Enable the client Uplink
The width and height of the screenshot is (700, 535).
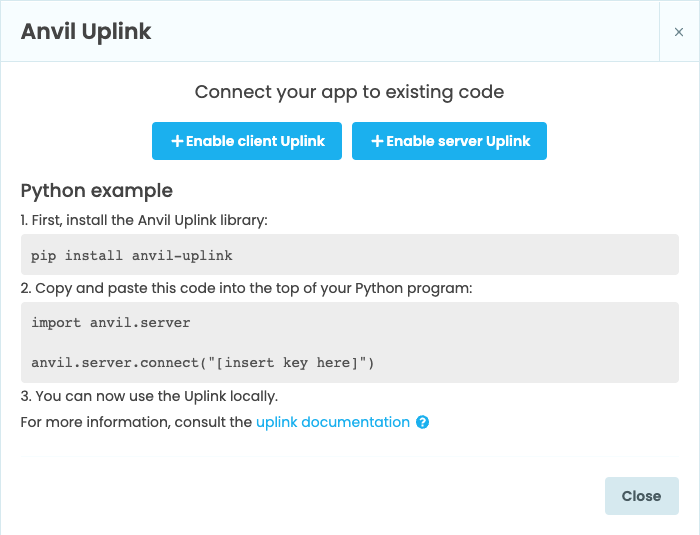[247, 141]
